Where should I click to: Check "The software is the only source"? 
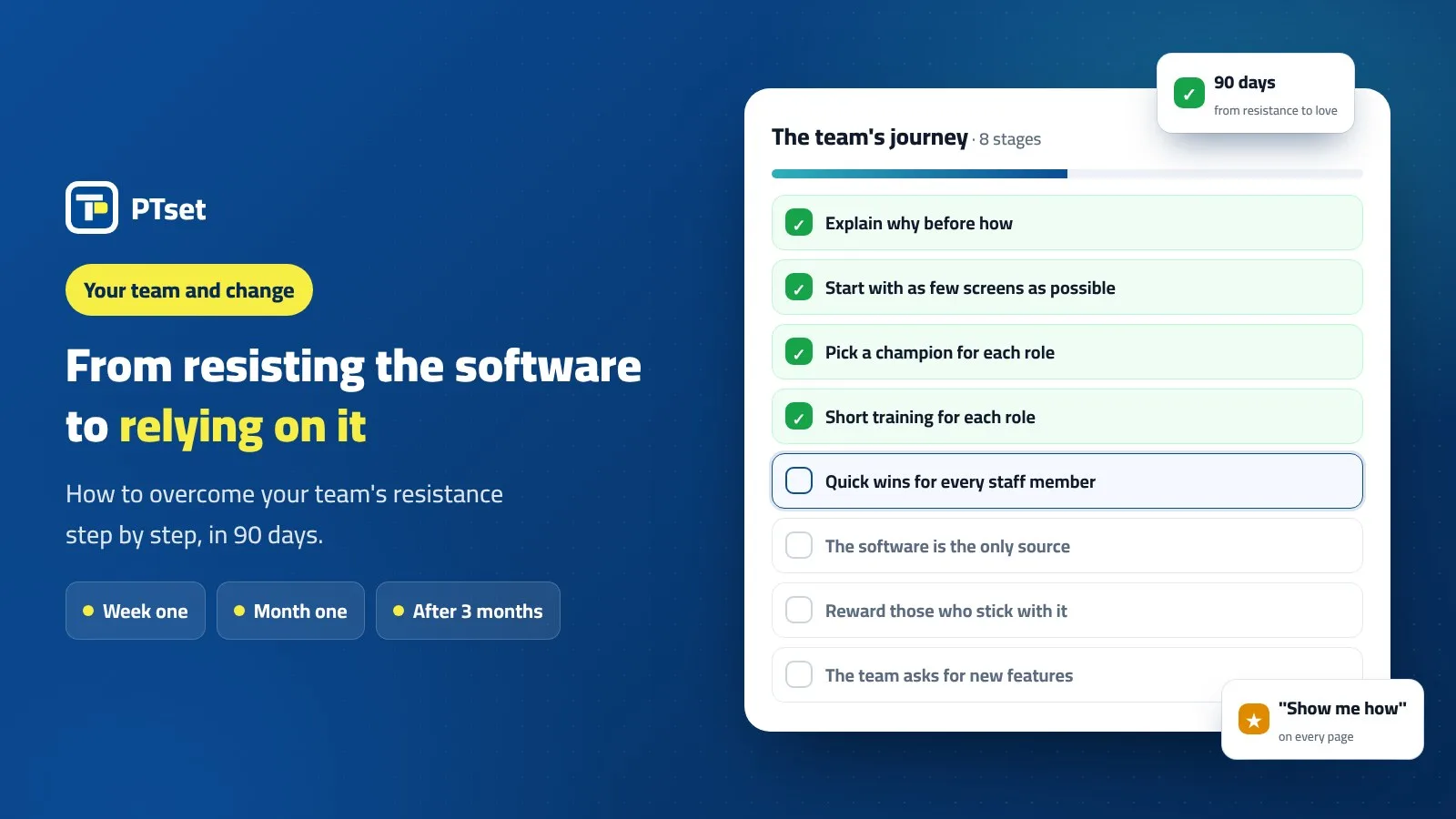[x=799, y=545]
